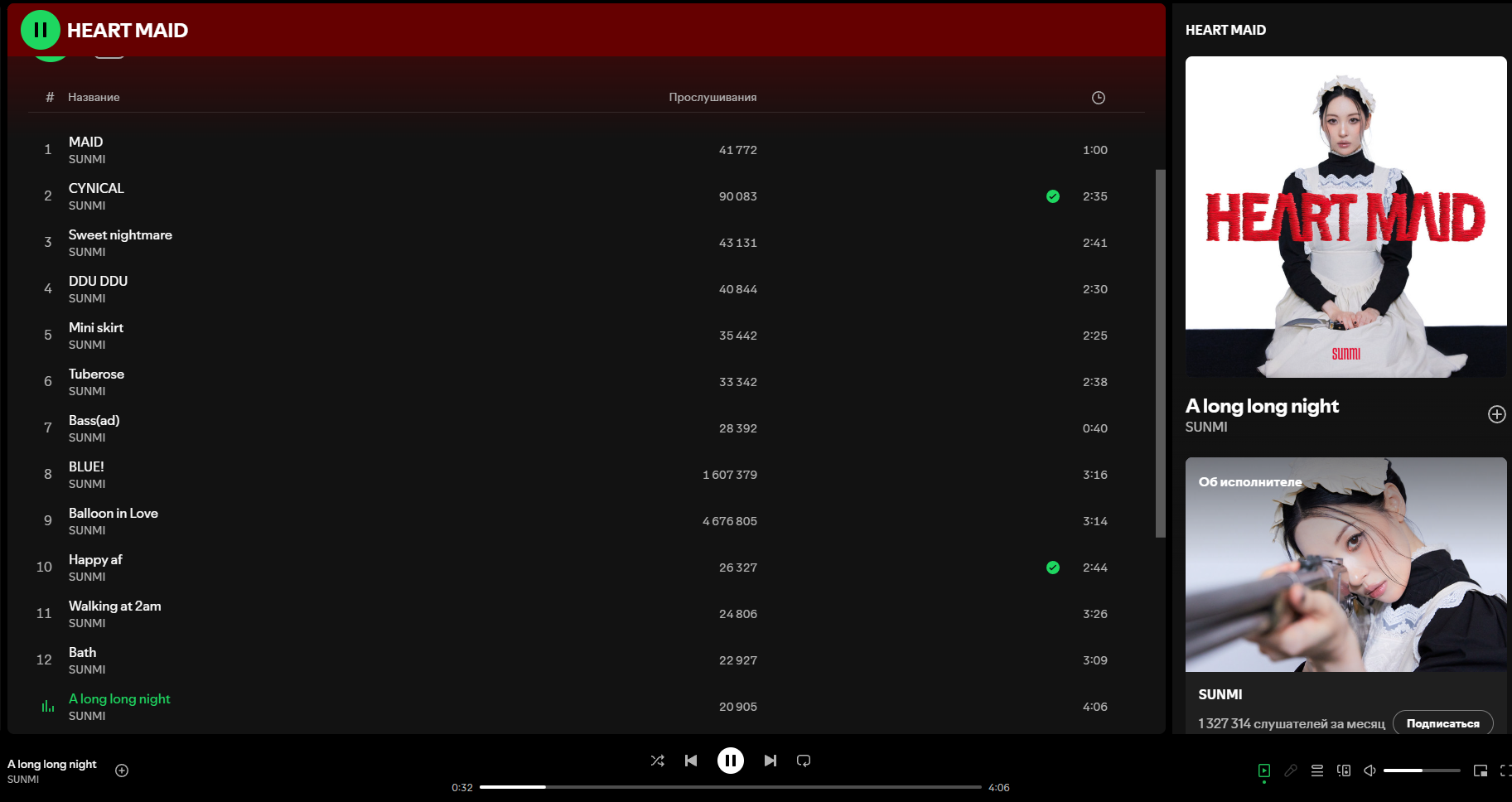
Task: Click the green checkmark on the CYNICAL row
Action: 1052,196
